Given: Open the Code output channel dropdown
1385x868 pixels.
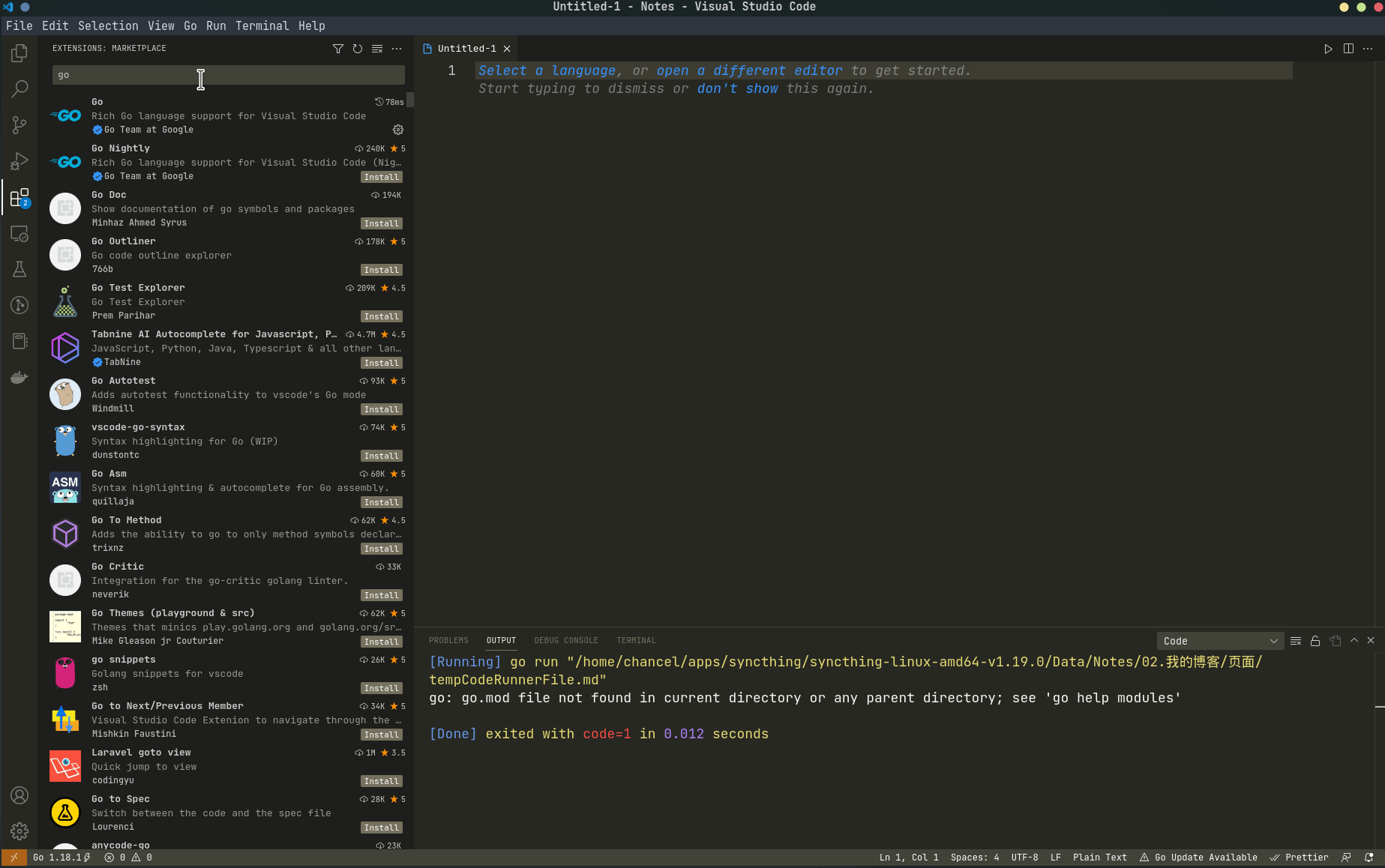Looking at the screenshot, I should 1219,641.
